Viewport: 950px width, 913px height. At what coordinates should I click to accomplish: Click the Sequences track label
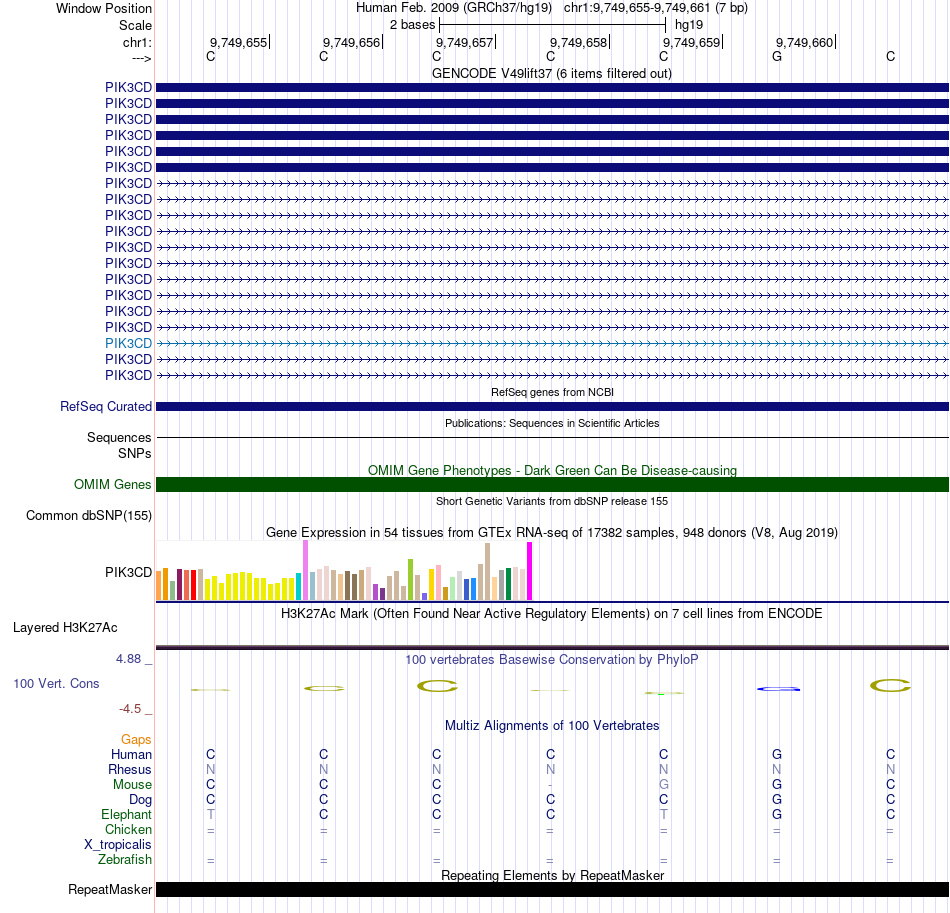click(119, 437)
